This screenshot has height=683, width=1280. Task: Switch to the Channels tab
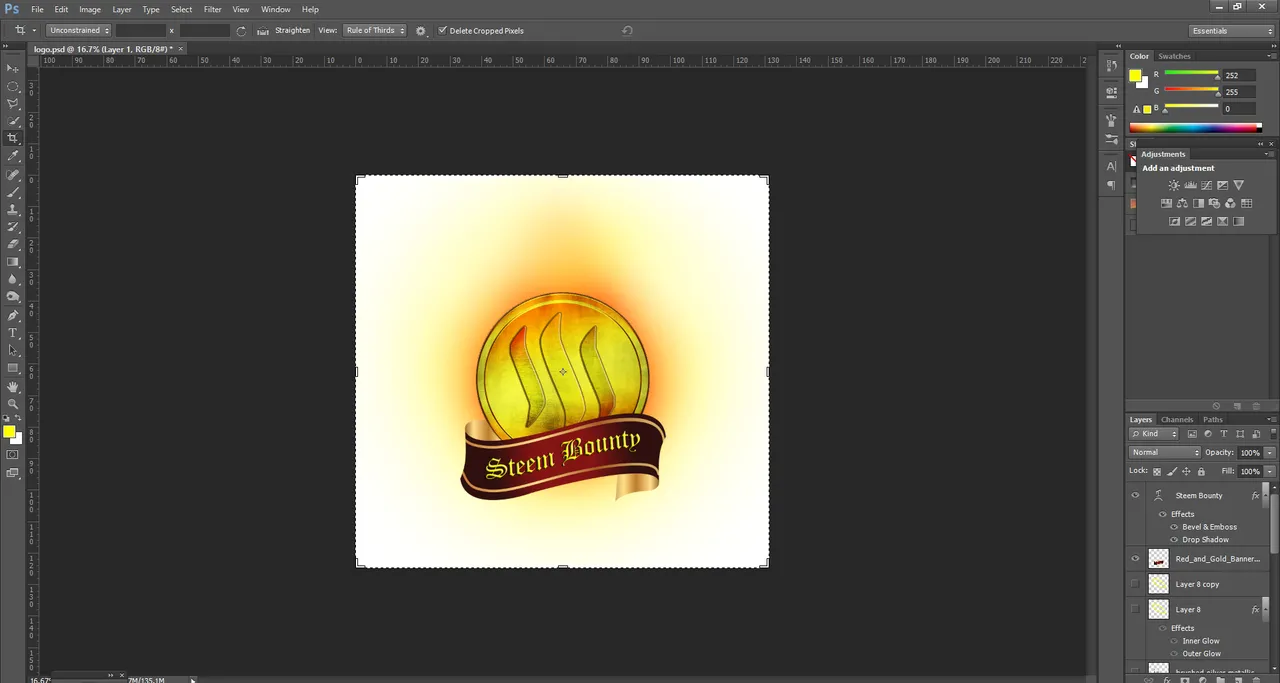click(1177, 419)
